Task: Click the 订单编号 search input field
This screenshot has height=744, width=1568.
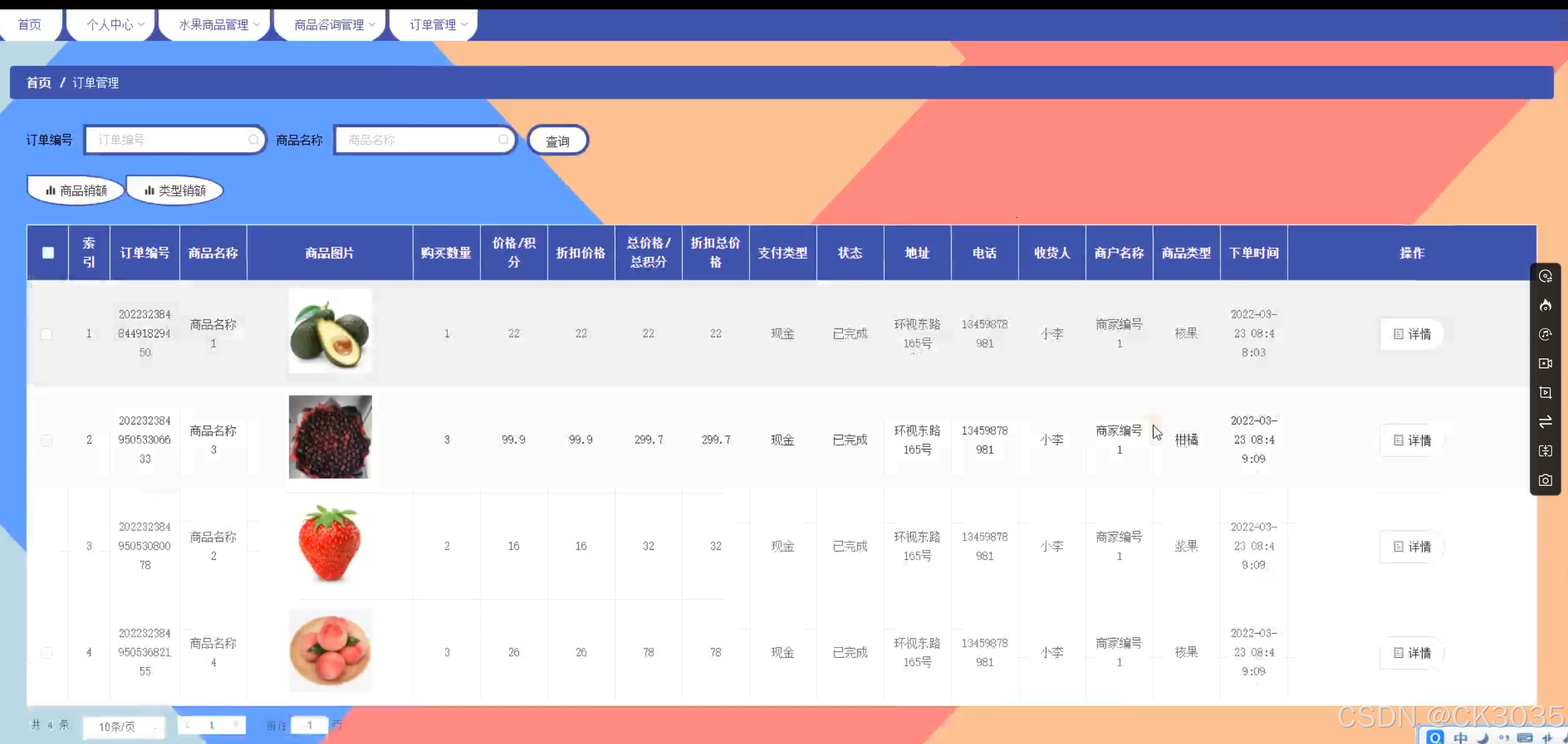Action: [170, 139]
